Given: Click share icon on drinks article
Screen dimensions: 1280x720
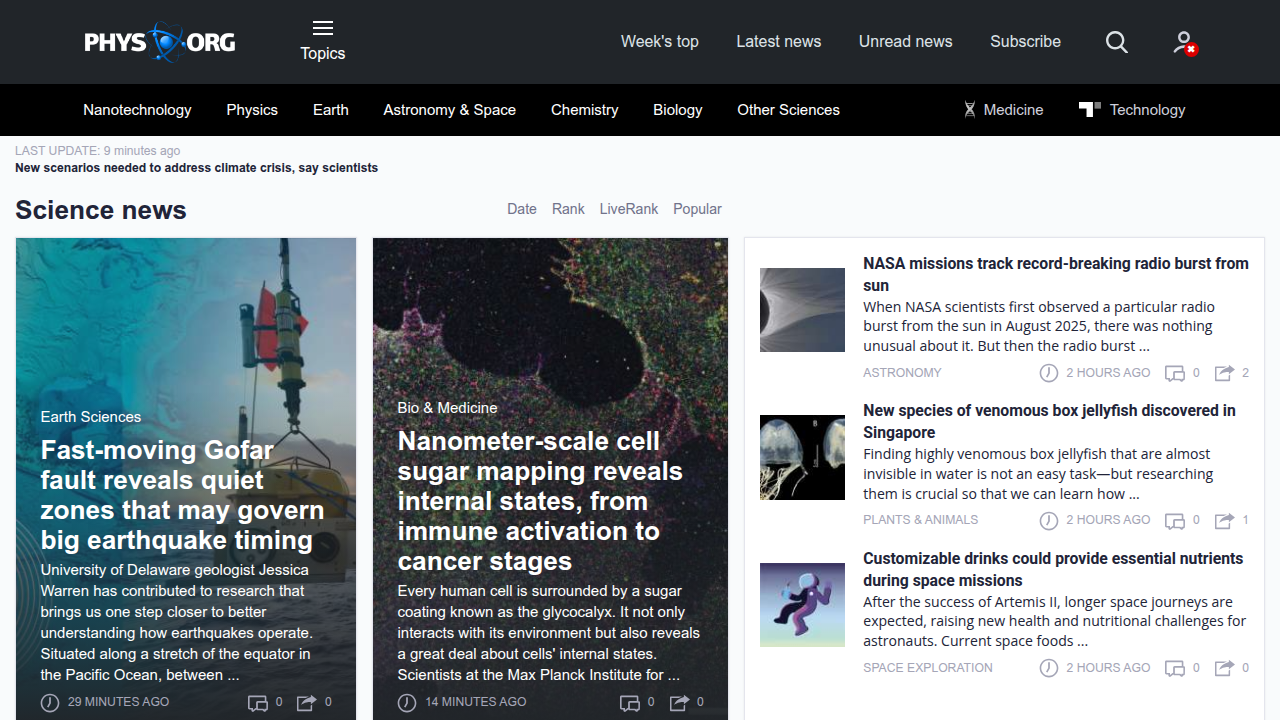Looking at the screenshot, I should tap(1224, 668).
